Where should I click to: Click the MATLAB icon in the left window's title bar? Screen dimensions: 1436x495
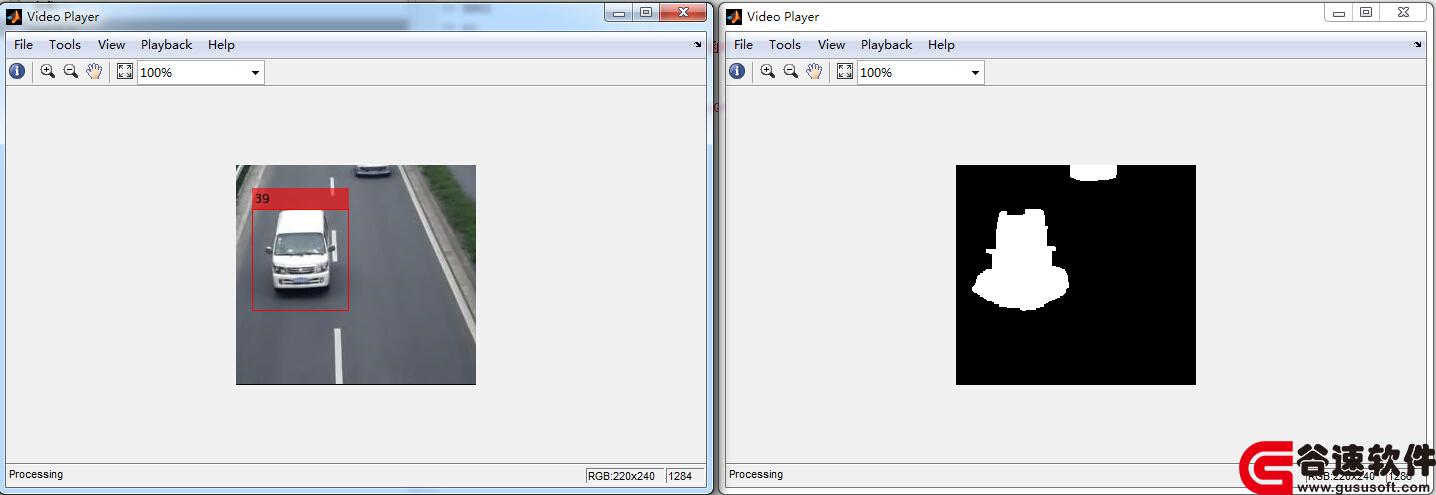[x=15, y=16]
